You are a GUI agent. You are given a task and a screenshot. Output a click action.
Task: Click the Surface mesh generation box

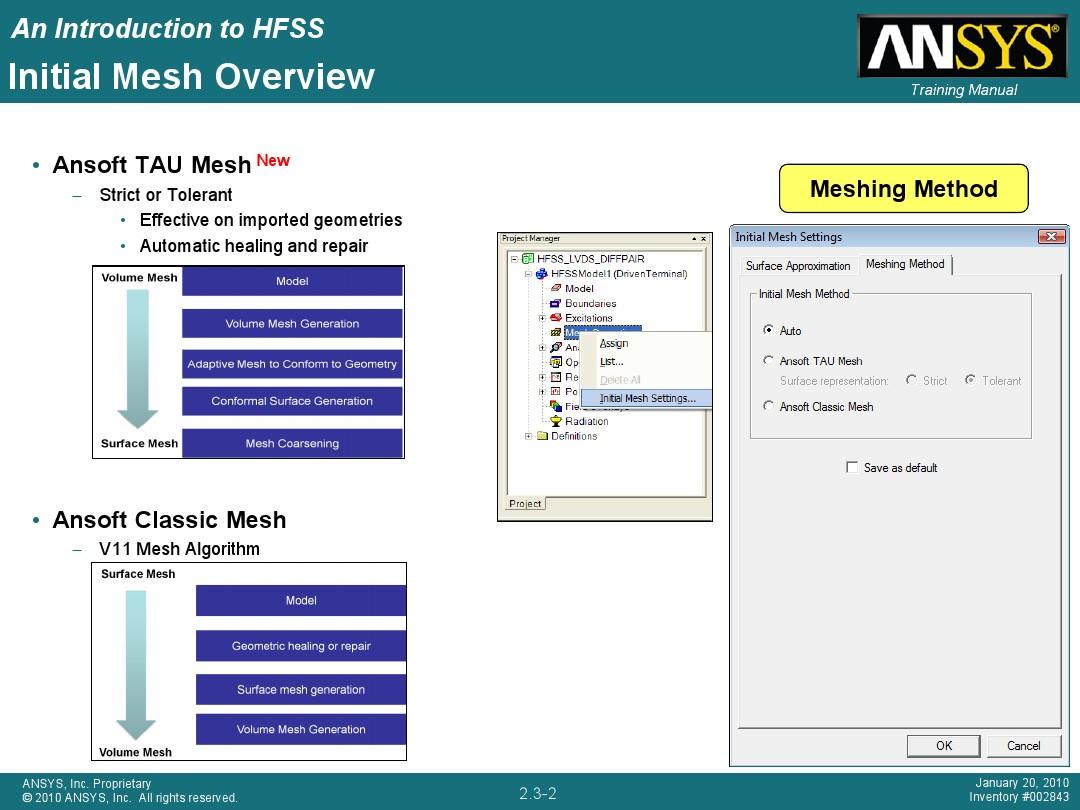301,689
